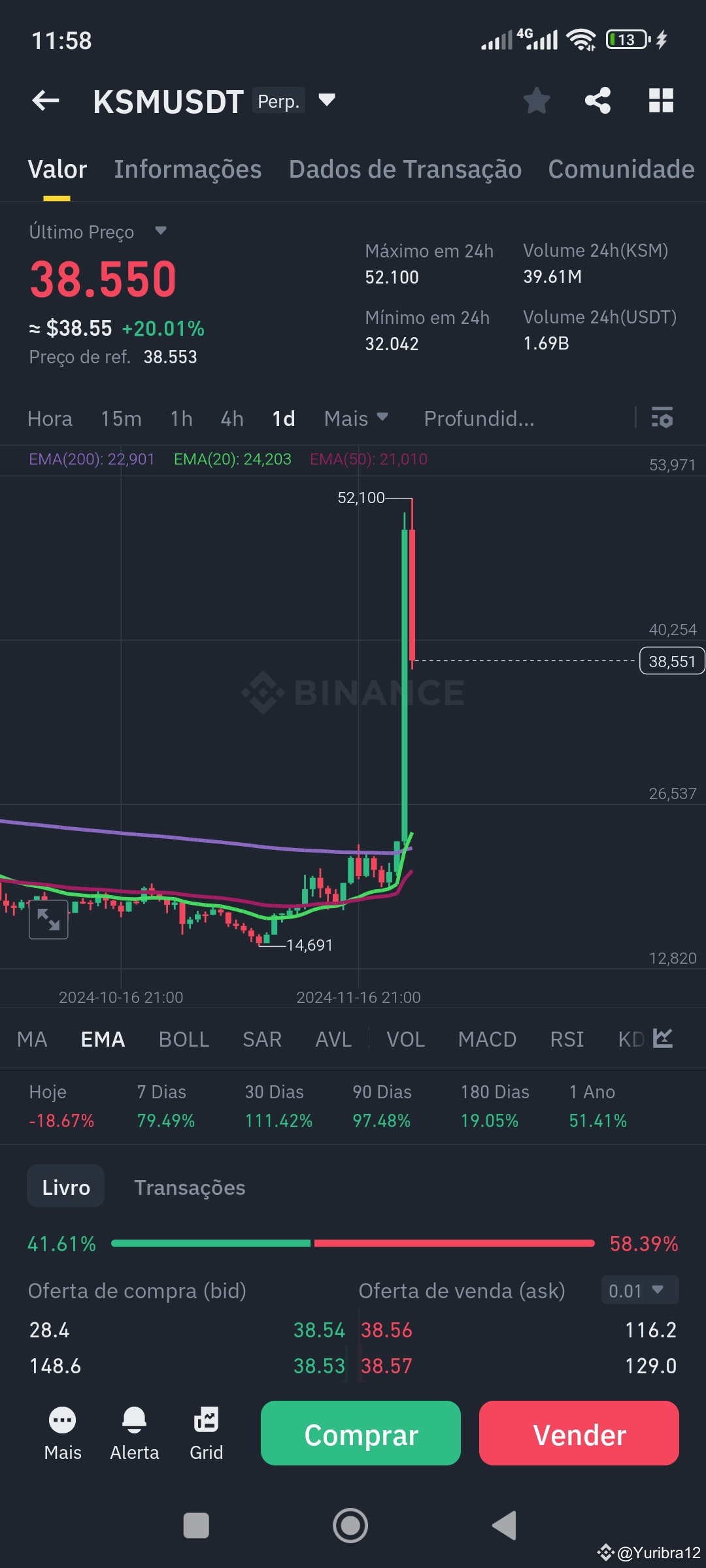Viewport: 706px width, 1568px height.
Task: Enable the RSI indicator
Action: tap(567, 1039)
